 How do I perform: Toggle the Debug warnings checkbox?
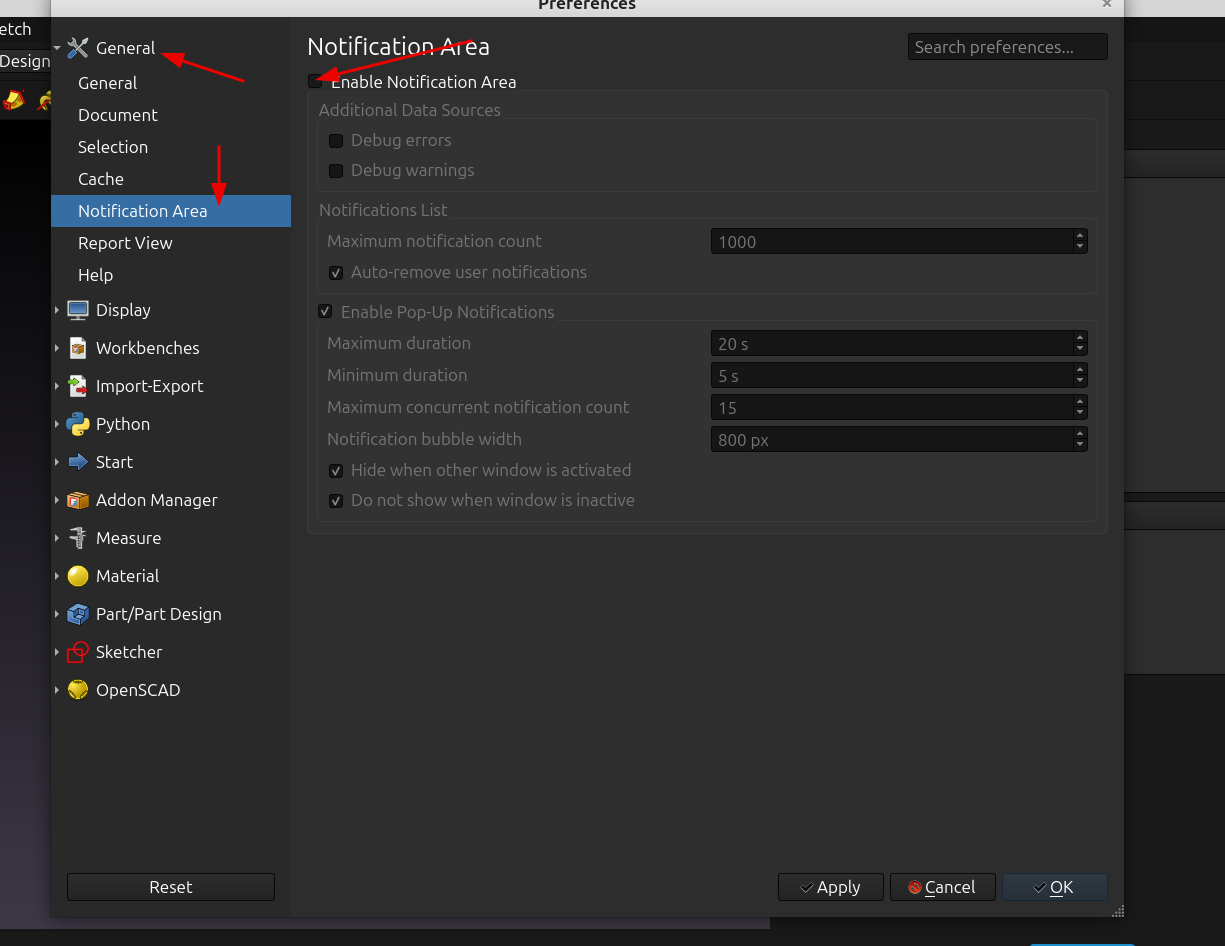click(x=336, y=171)
